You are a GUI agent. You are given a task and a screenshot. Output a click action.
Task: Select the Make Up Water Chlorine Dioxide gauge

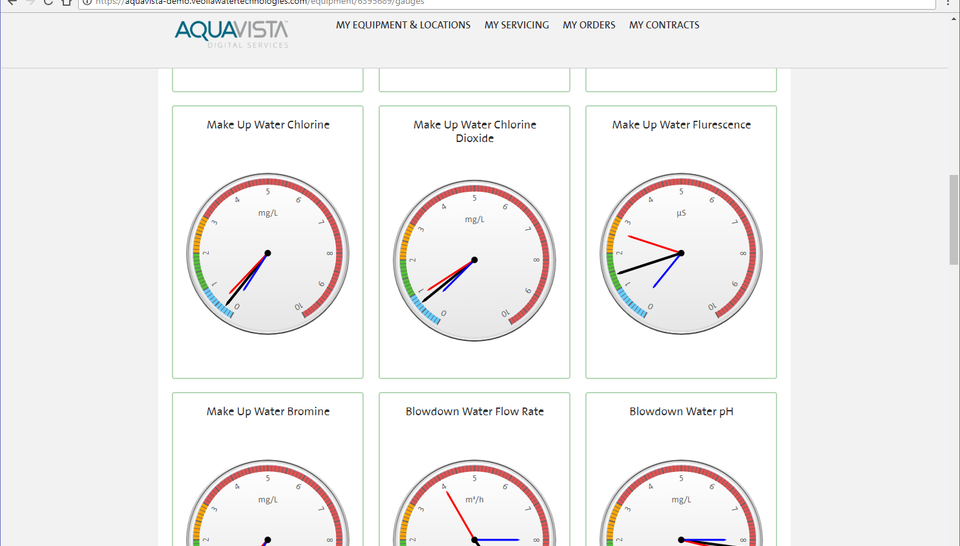point(474,260)
